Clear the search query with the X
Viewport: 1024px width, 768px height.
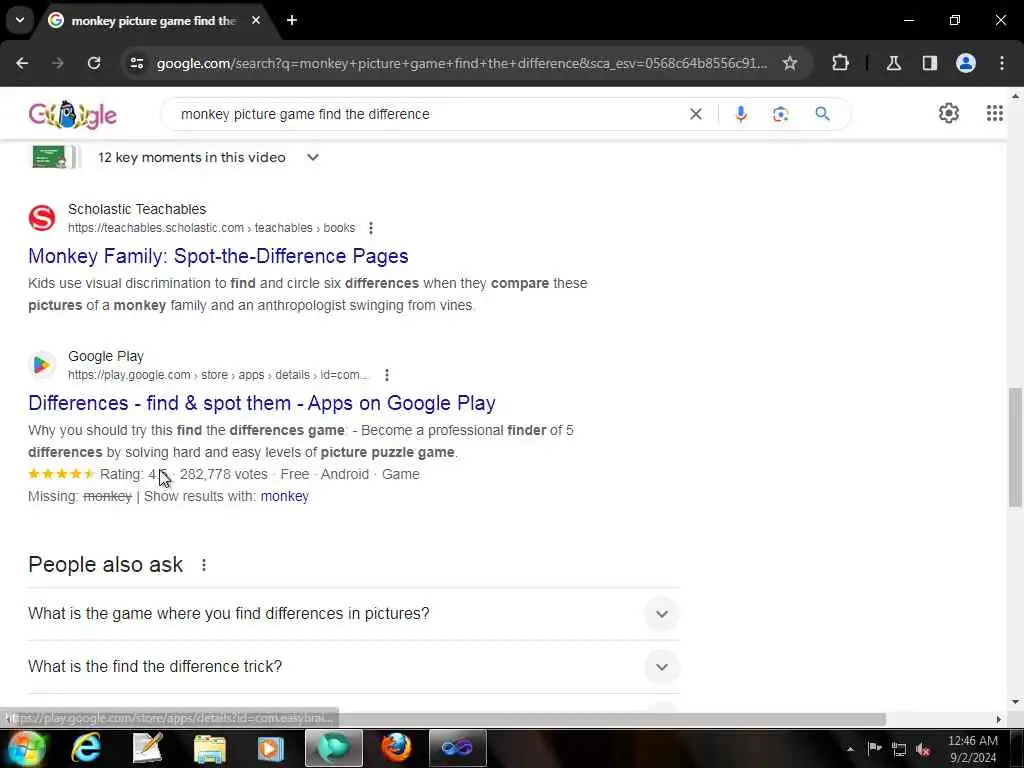[x=696, y=114]
